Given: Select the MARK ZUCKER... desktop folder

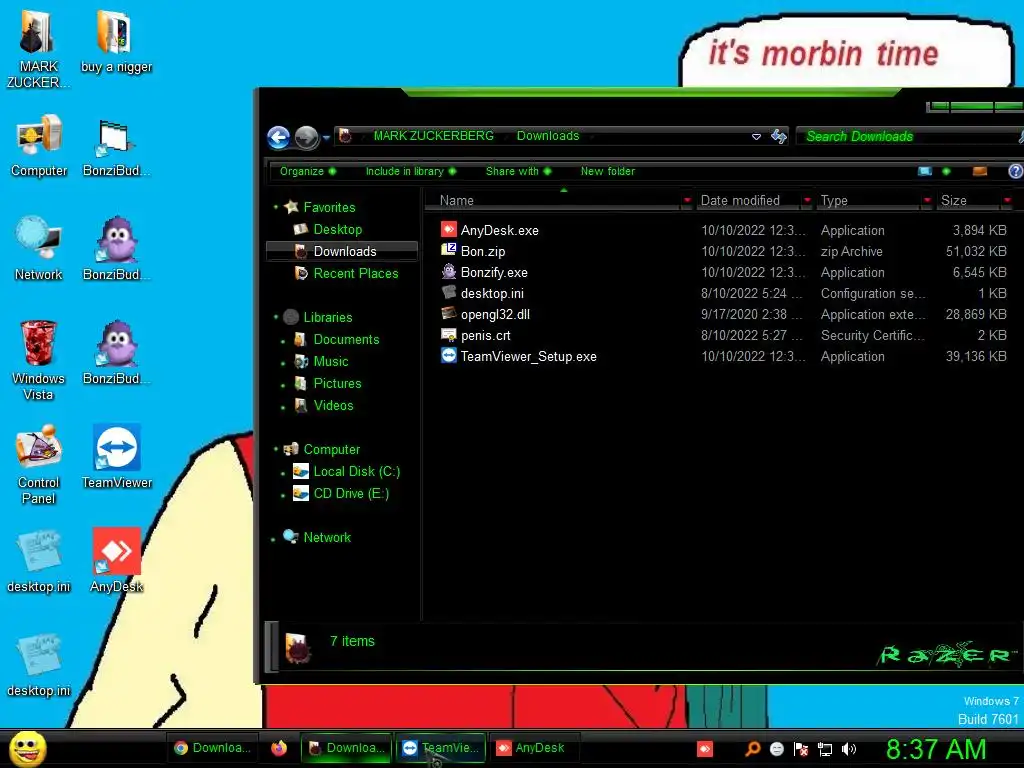Looking at the screenshot, I should (38, 50).
